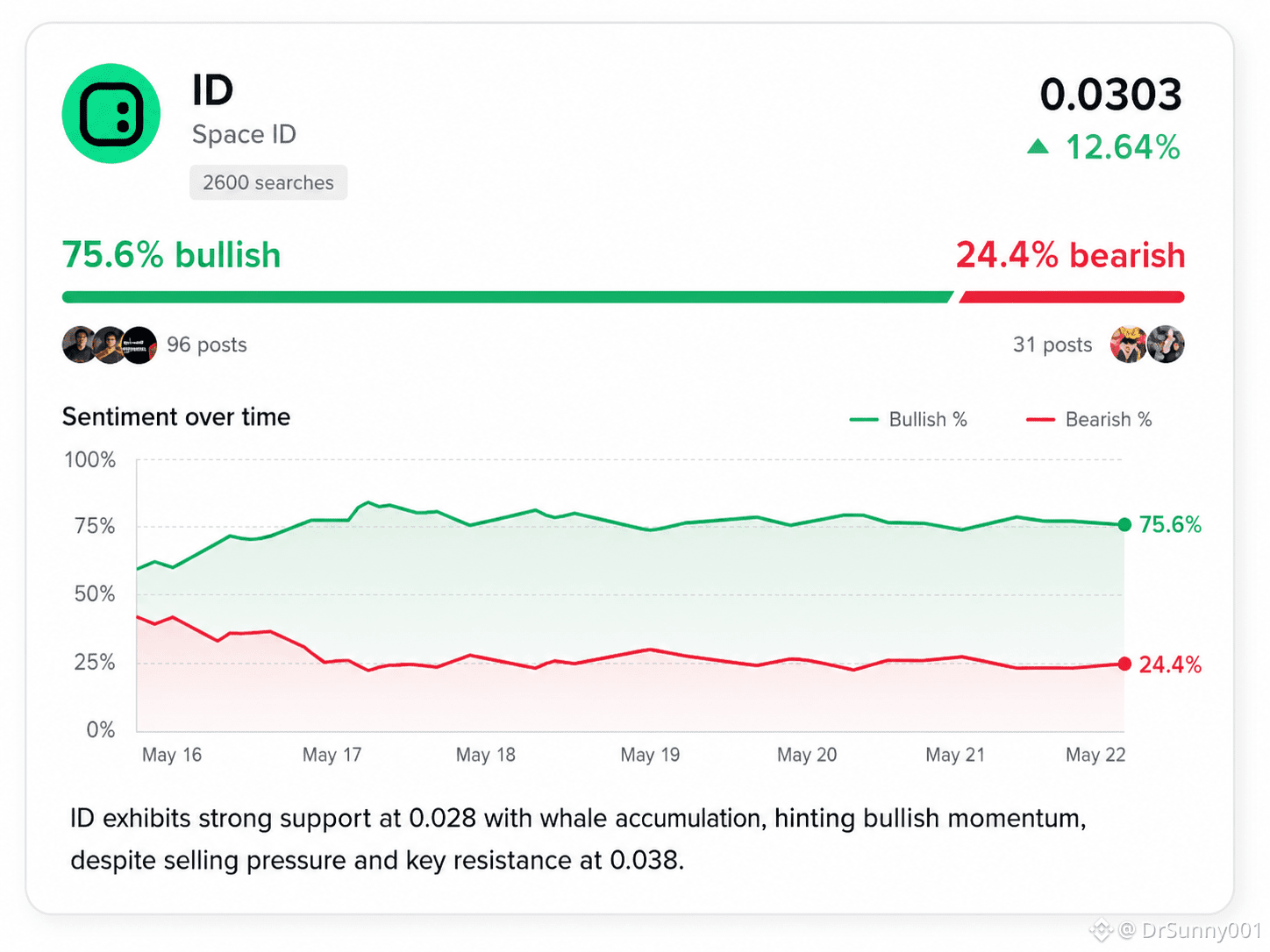
Task: Click the price value "0.0303"
Action: (x=1110, y=94)
